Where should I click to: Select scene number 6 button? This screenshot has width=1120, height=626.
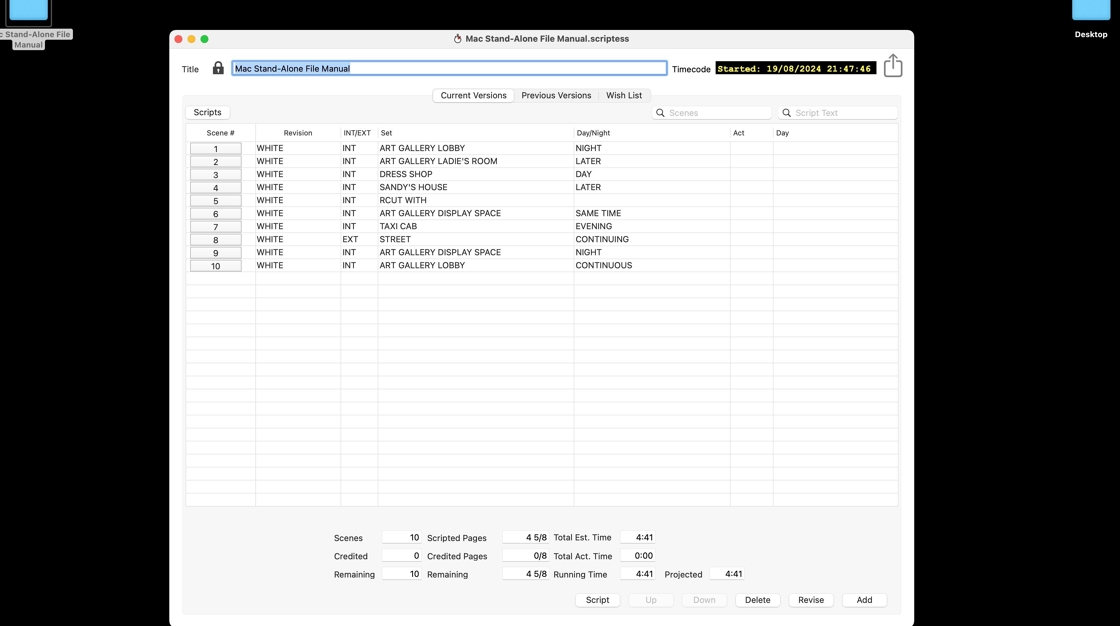point(216,214)
